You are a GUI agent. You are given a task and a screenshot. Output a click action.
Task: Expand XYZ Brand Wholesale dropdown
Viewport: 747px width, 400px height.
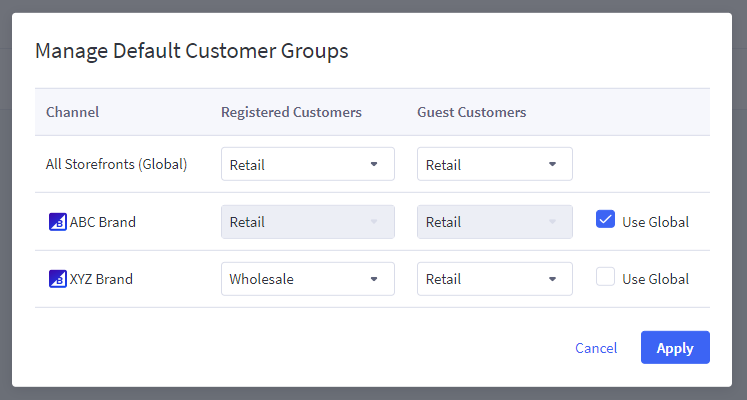[x=307, y=279]
